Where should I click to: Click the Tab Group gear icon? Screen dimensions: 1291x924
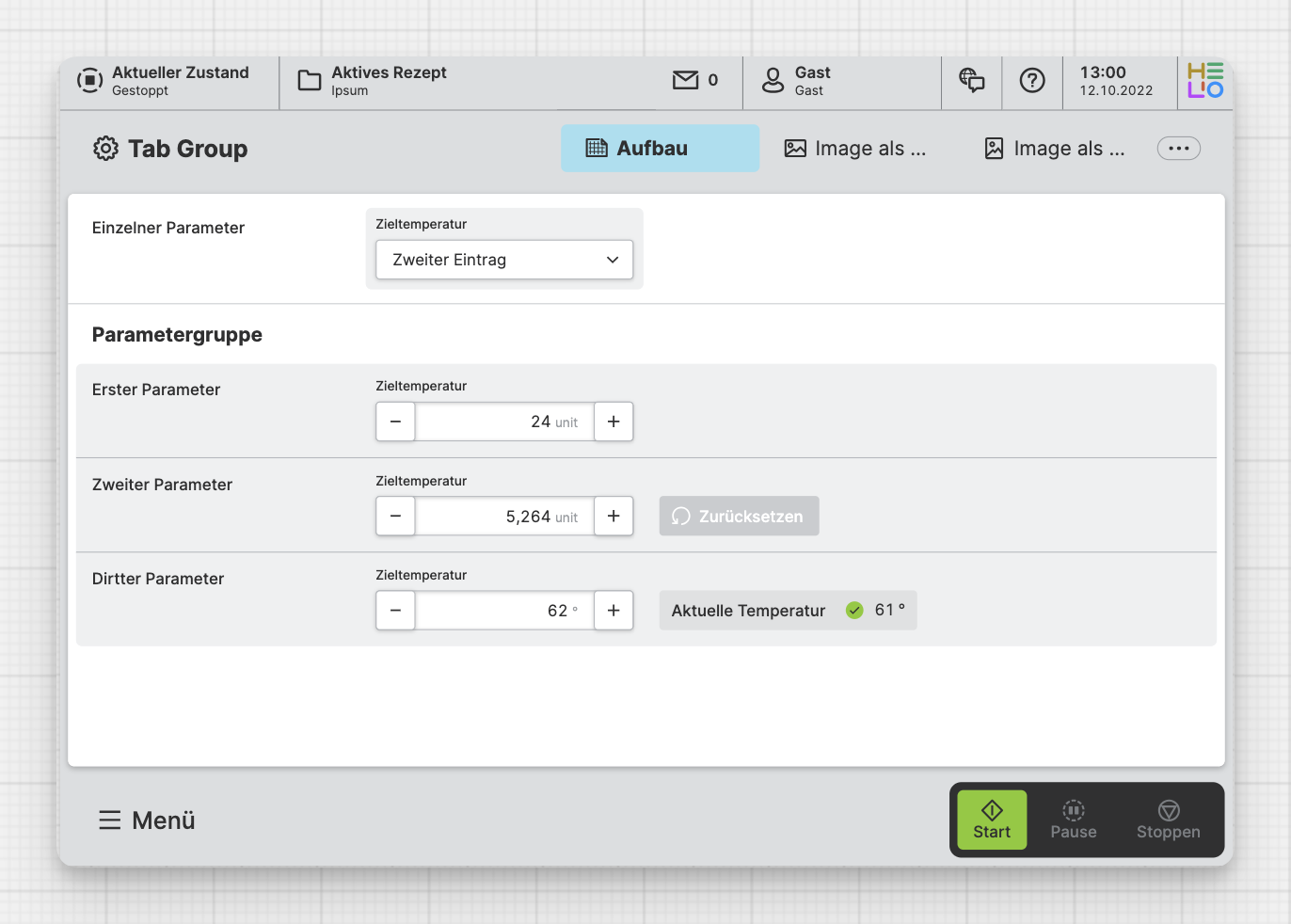(x=105, y=149)
